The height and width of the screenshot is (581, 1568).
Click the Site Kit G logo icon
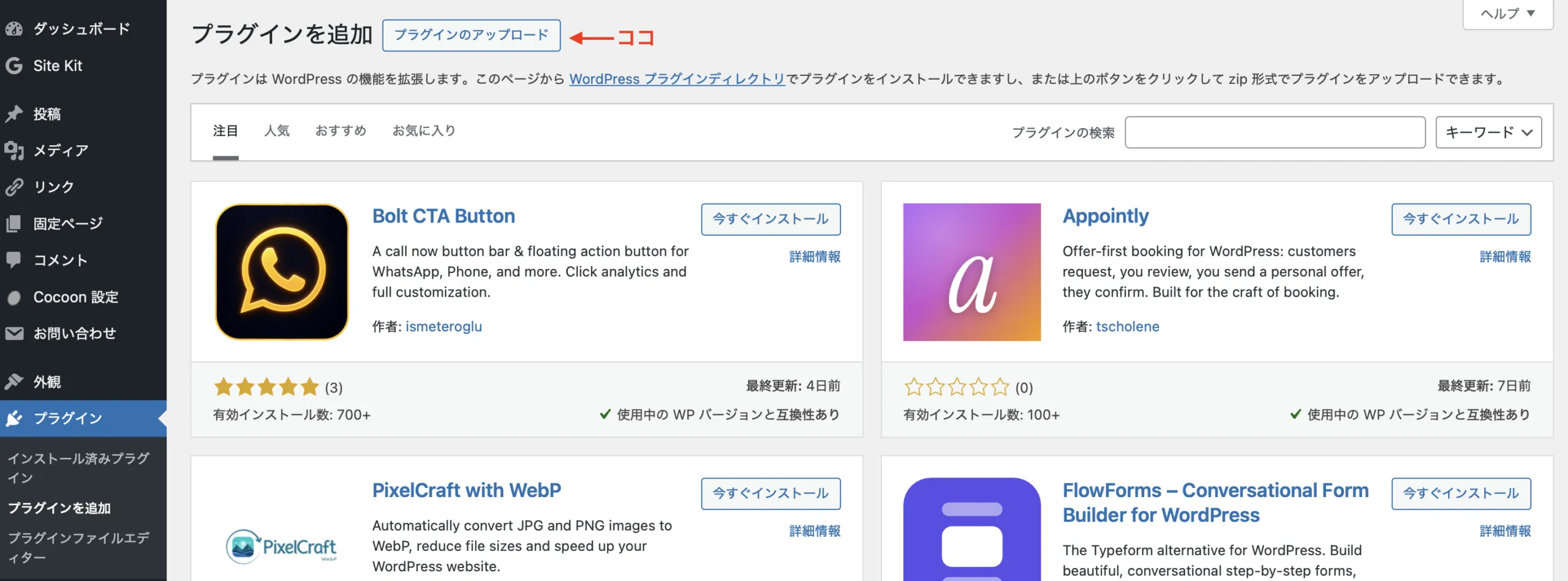(x=14, y=66)
